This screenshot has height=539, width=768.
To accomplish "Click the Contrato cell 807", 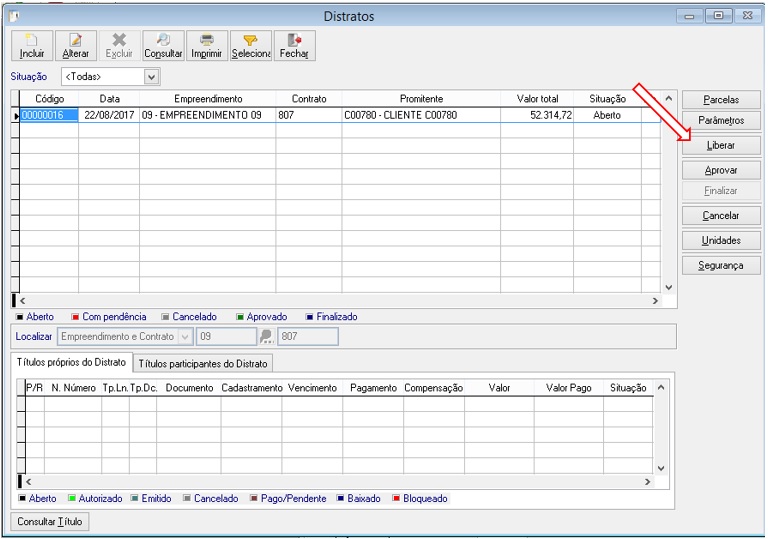I will pos(309,115).
